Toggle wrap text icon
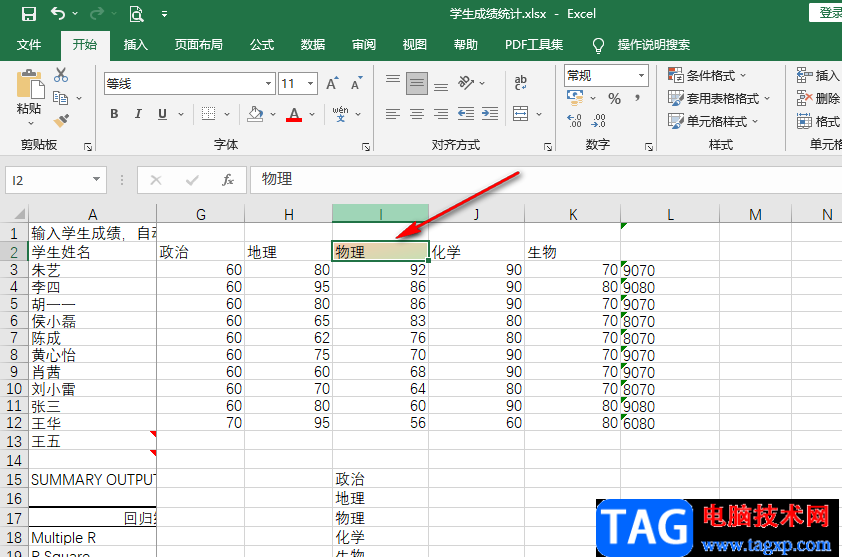Viewport: 842px width, 557px height. pos(520,83)
